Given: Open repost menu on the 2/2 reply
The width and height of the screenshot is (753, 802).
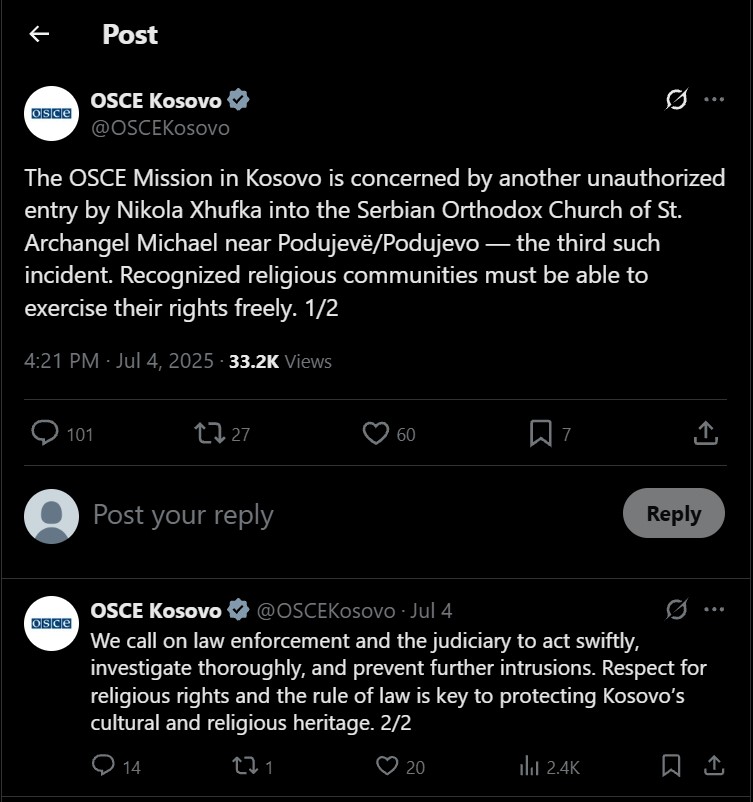Looking at the screenshot, I should [x=244, y=766].
